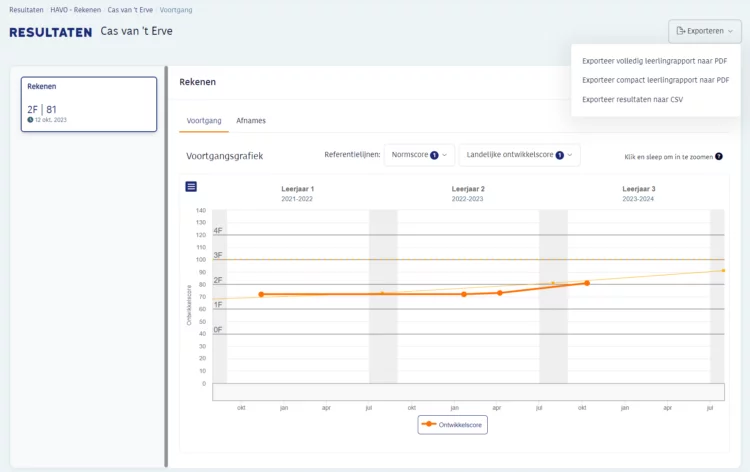750x472 pixels.
Task: Choose Exporteer volledig leerlingrapport naar PDF
Action: coord(654,61)
